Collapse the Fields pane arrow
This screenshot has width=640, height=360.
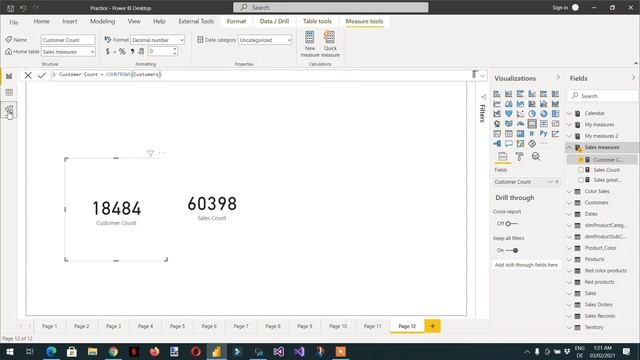coord(633,78)
